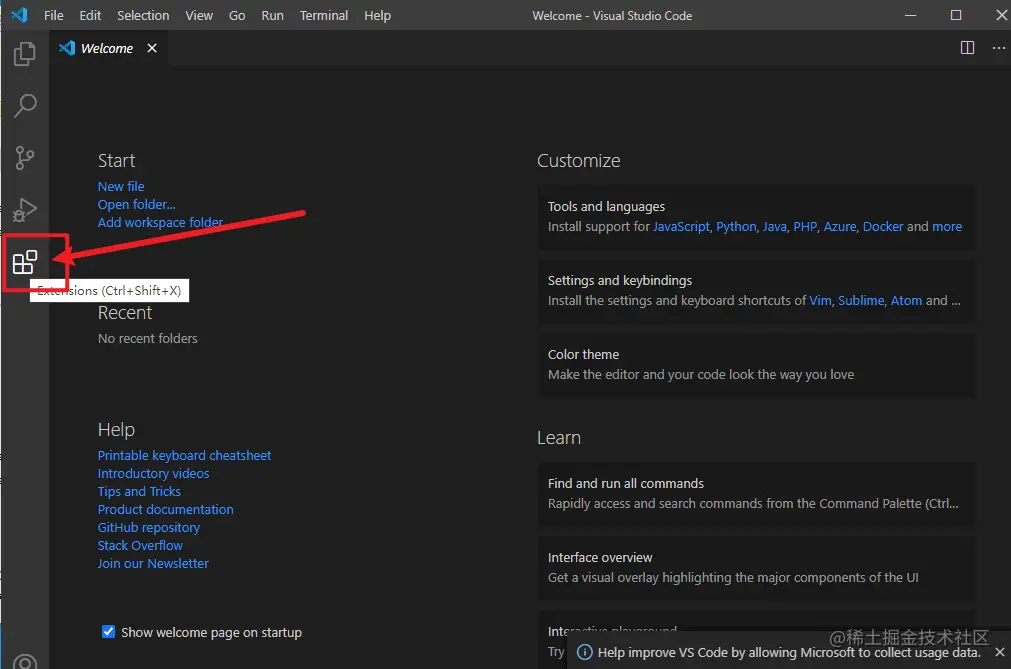The image size is (1011, 669).
Task: Open the Explorer view in activity bar
Action: click(25, 54)
